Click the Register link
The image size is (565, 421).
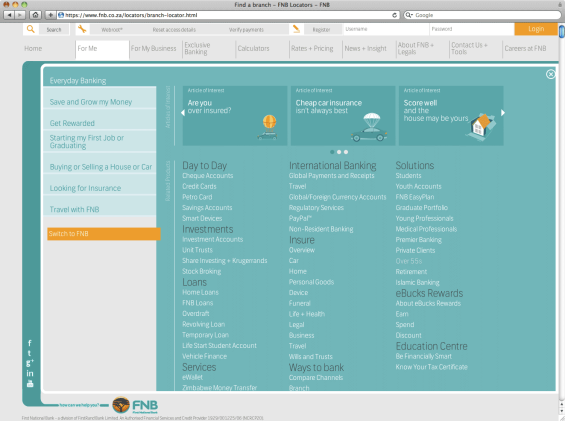coord(321,30)
